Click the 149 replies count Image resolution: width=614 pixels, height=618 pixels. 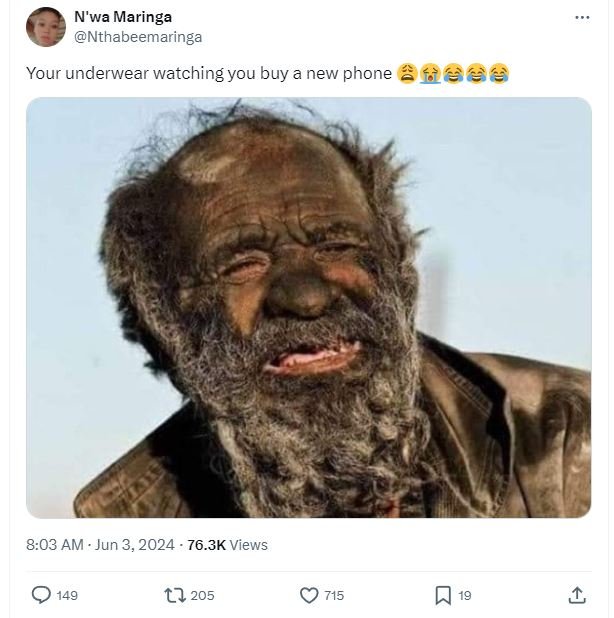pyautogui.click(x=67, y=595)
